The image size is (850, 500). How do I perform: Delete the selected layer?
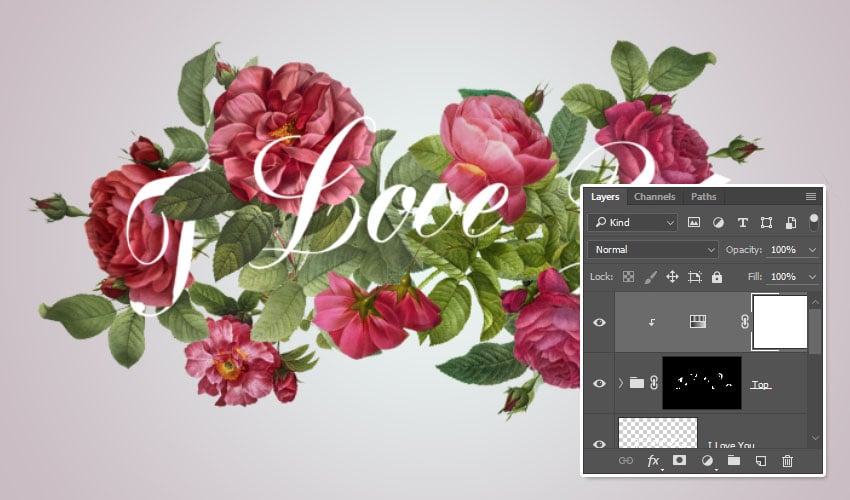click(x=787, y=461)
